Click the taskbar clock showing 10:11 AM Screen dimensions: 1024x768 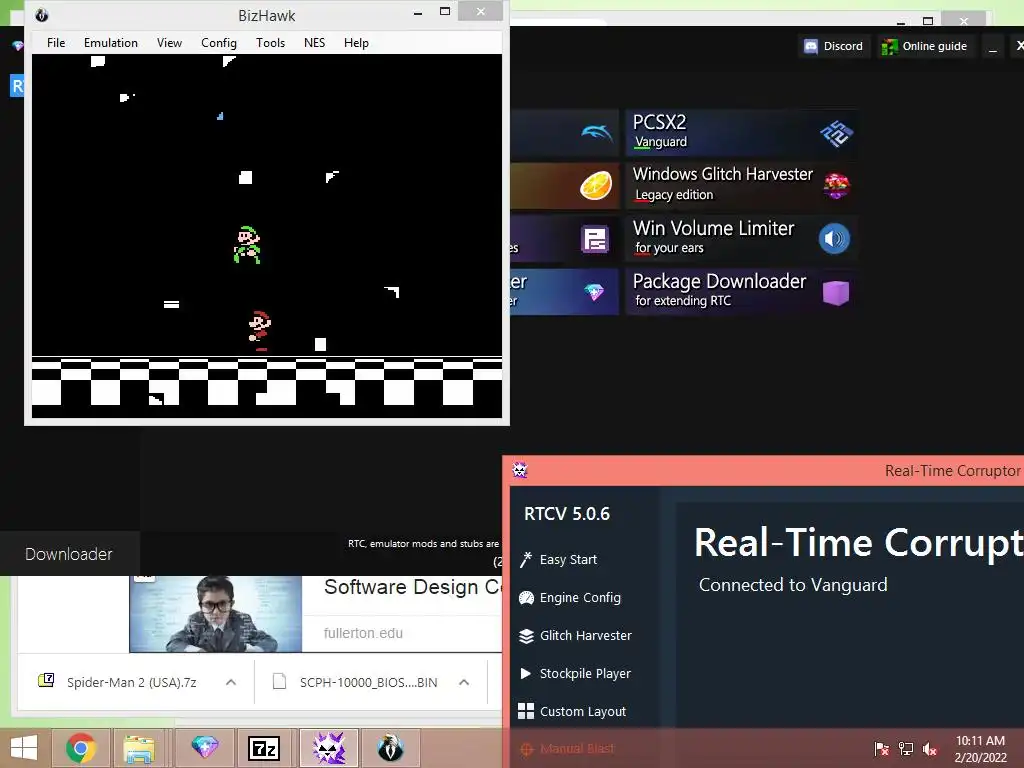980,749
